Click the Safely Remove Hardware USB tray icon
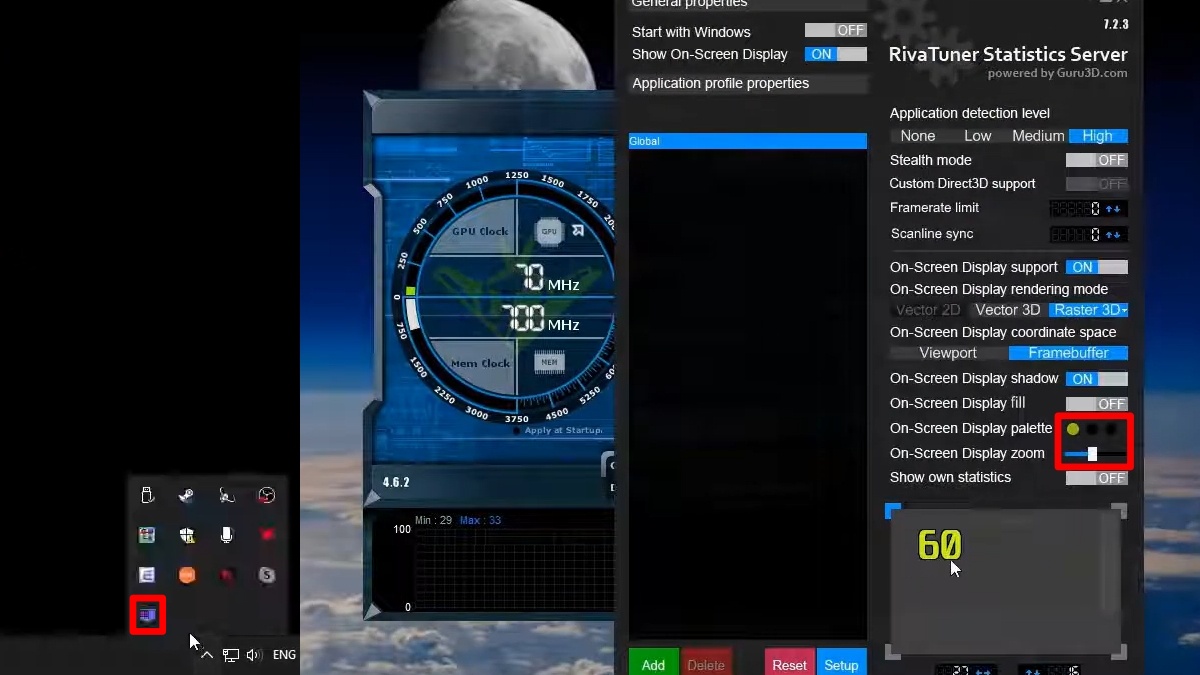1200x675 pixels. click(x=147, y=495)
